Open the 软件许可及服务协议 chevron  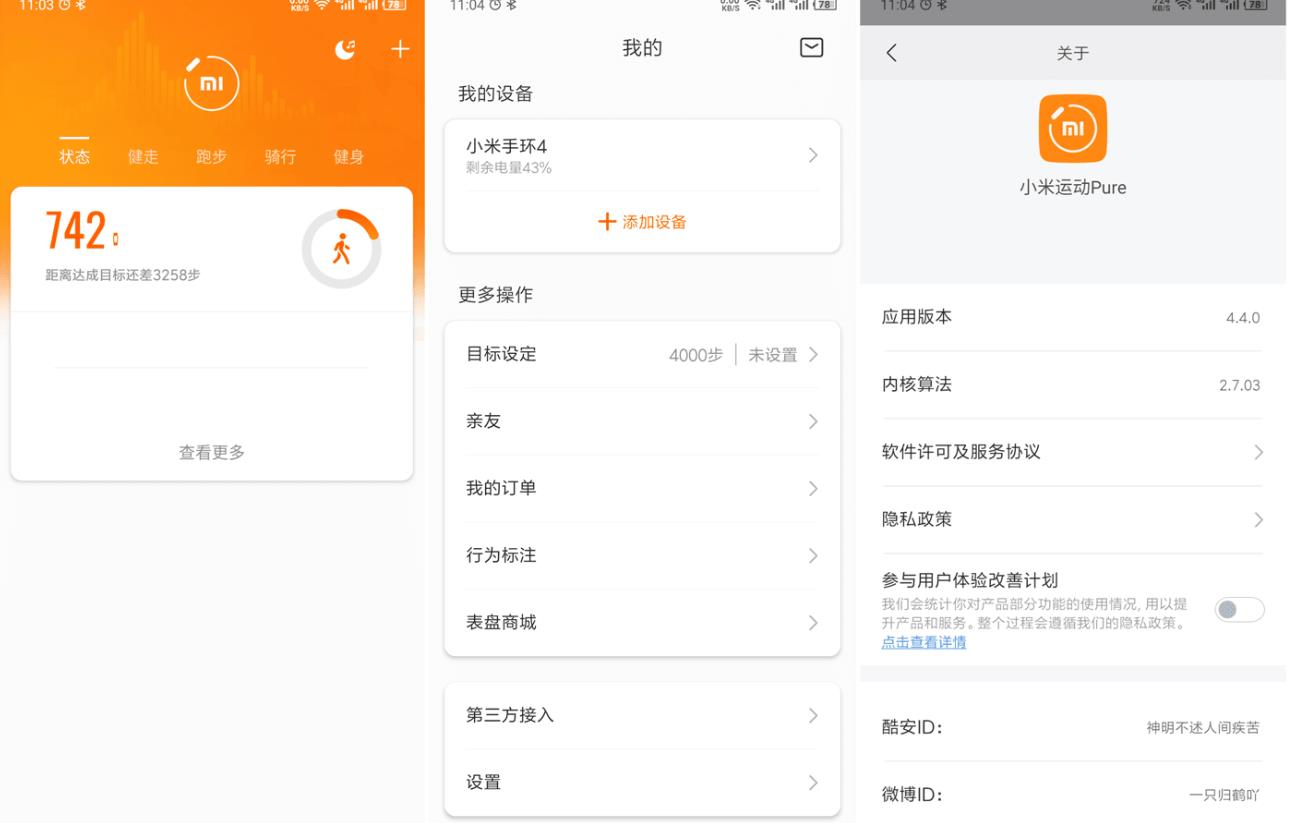click(1258, 453)
